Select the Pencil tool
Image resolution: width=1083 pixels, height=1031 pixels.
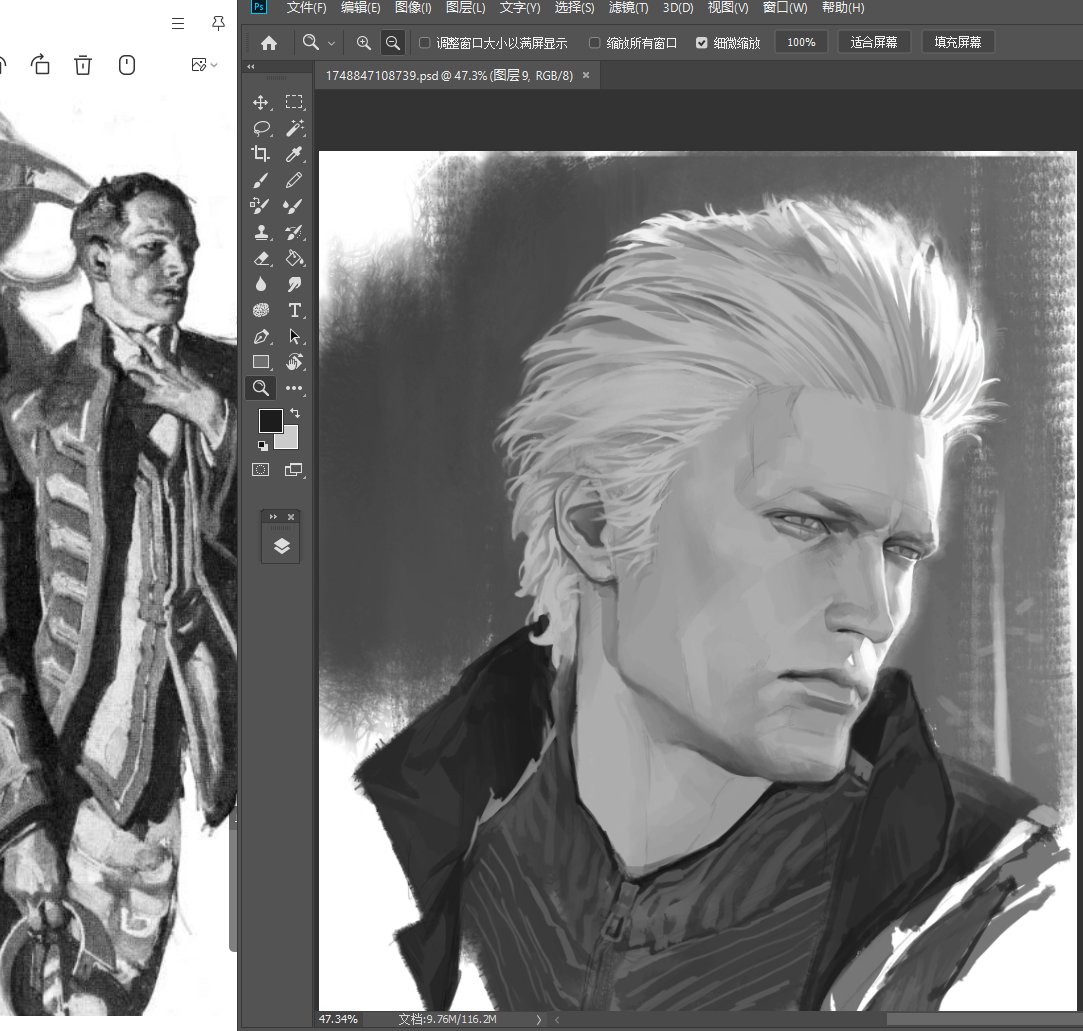[294, 180]
